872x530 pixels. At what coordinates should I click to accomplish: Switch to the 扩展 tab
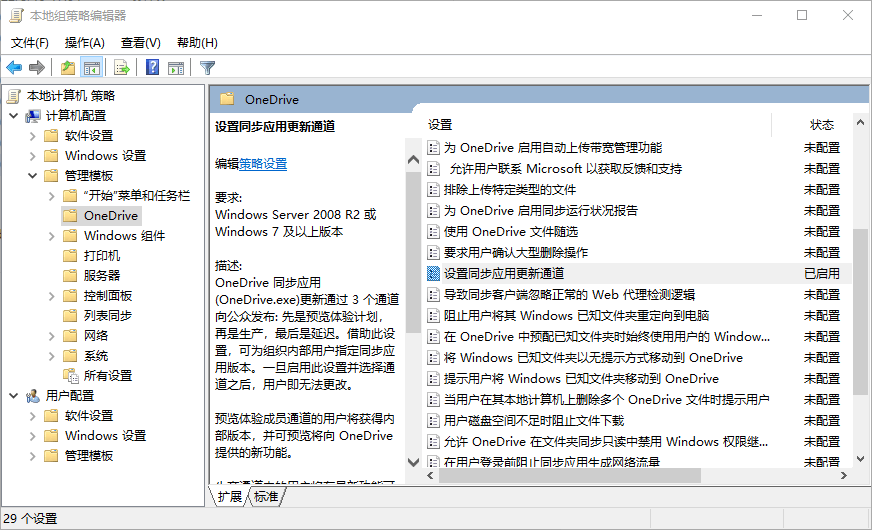230,496
